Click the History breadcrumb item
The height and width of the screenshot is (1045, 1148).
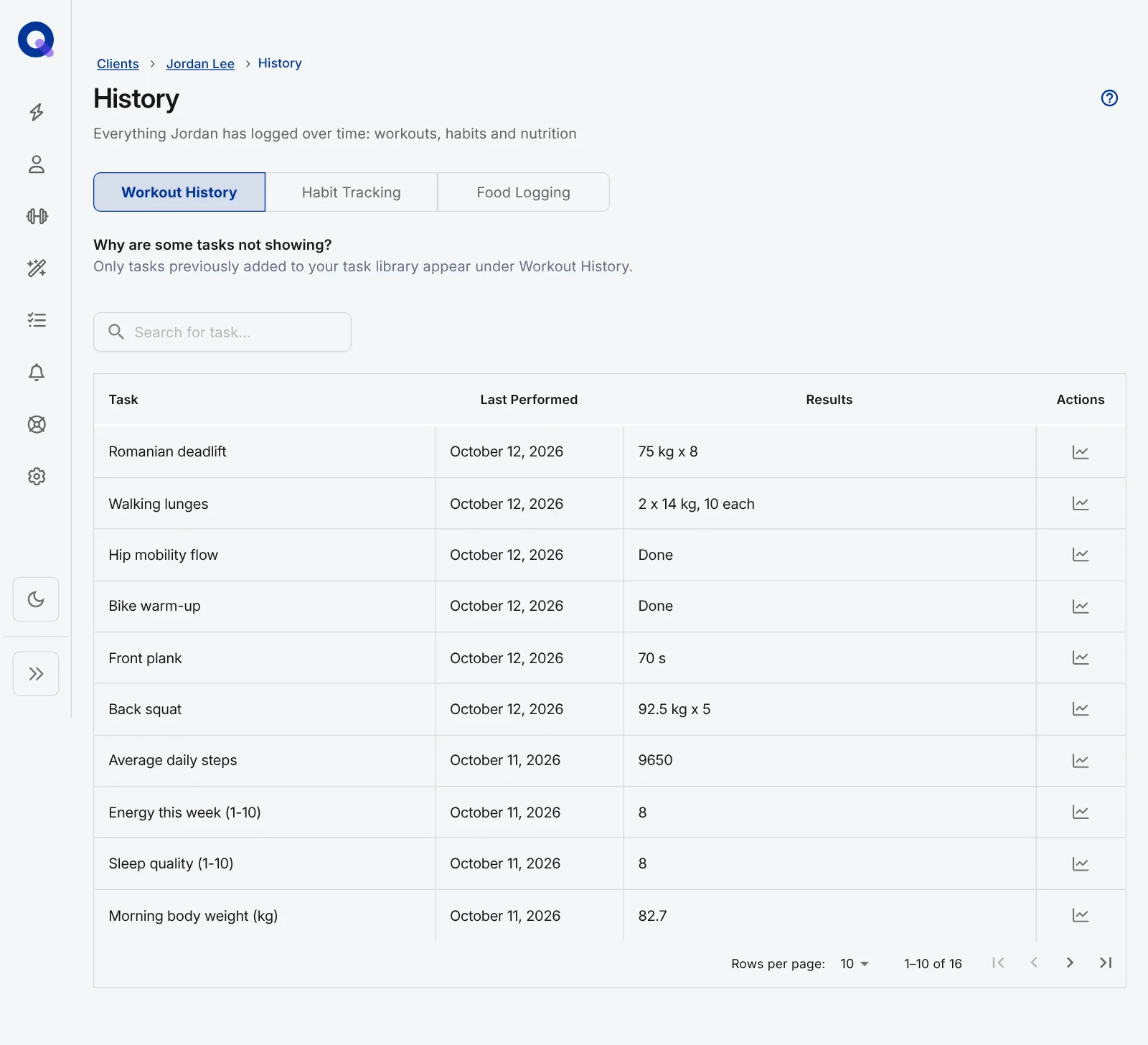point(280,63)
